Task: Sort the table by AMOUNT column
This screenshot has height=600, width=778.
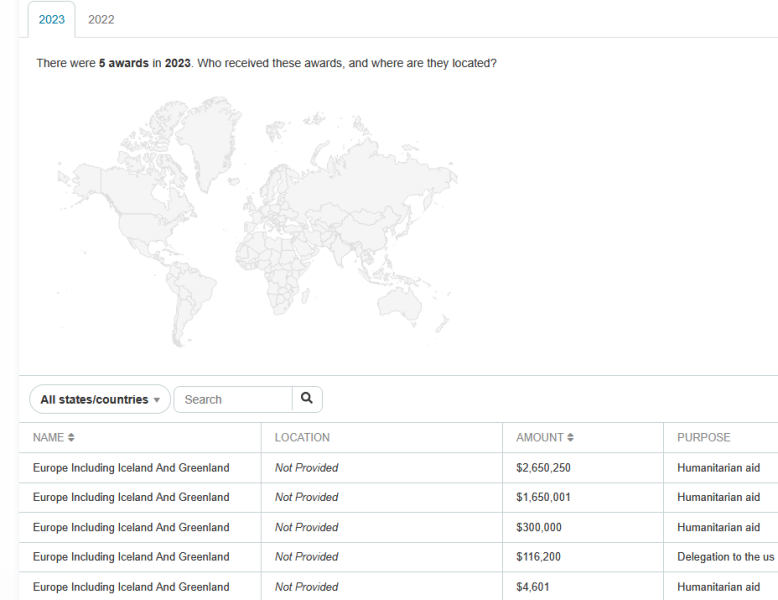Action: [x=545, y=438]
